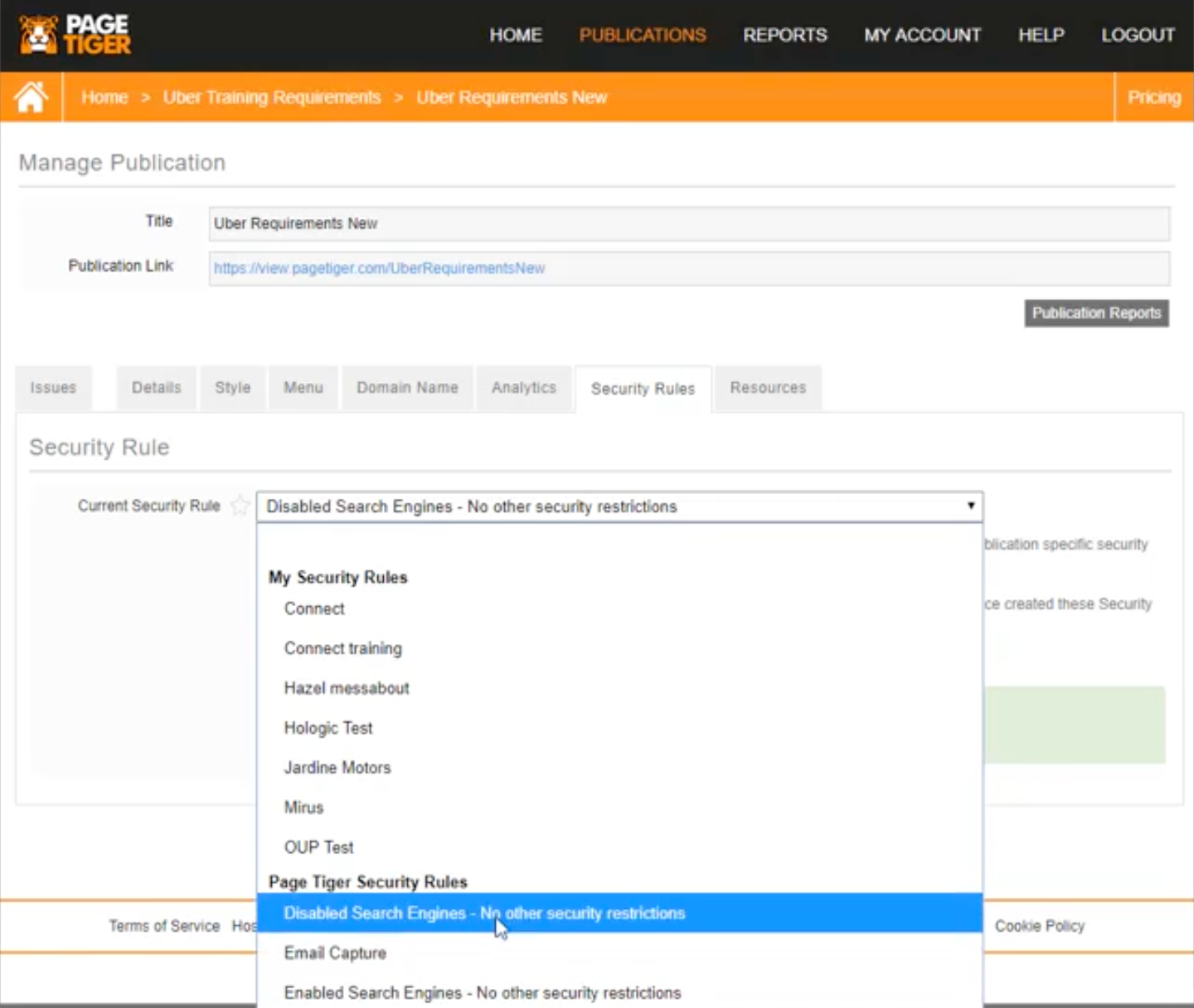Select Connect training rule option

619,648
